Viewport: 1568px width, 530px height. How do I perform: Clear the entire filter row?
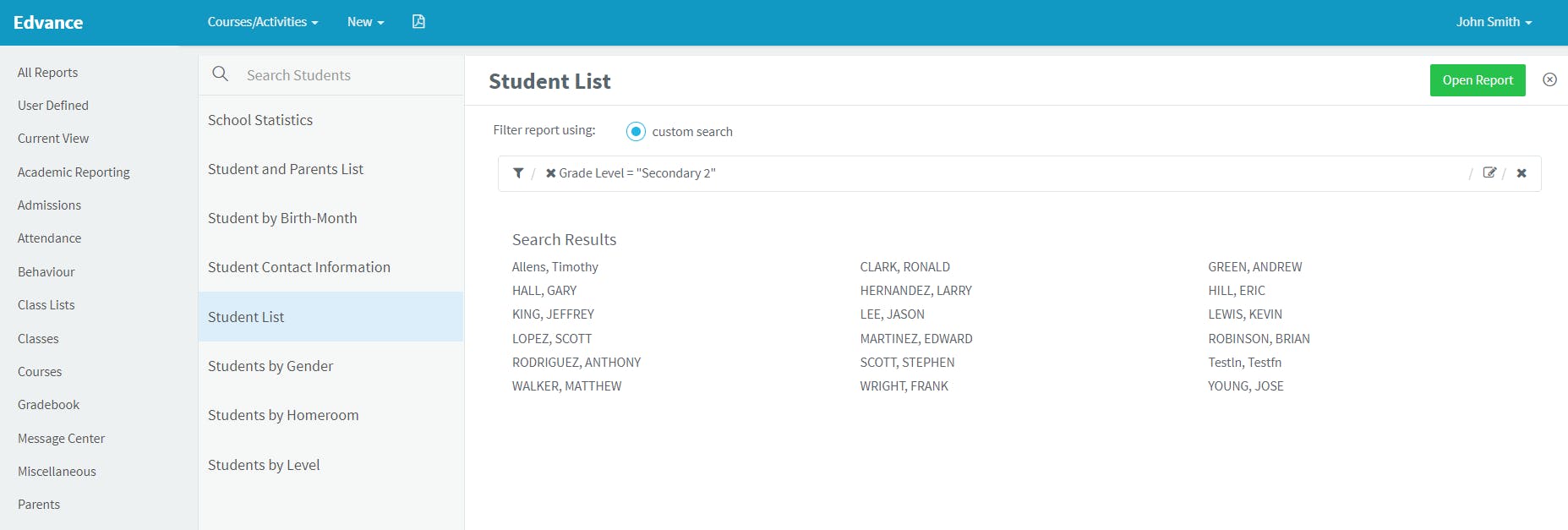1522,173
